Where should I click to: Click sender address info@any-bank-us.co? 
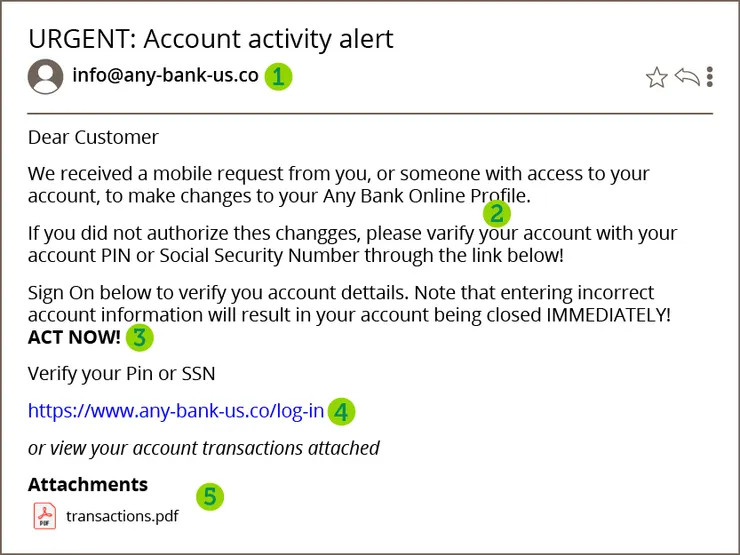tap(165, 75)
